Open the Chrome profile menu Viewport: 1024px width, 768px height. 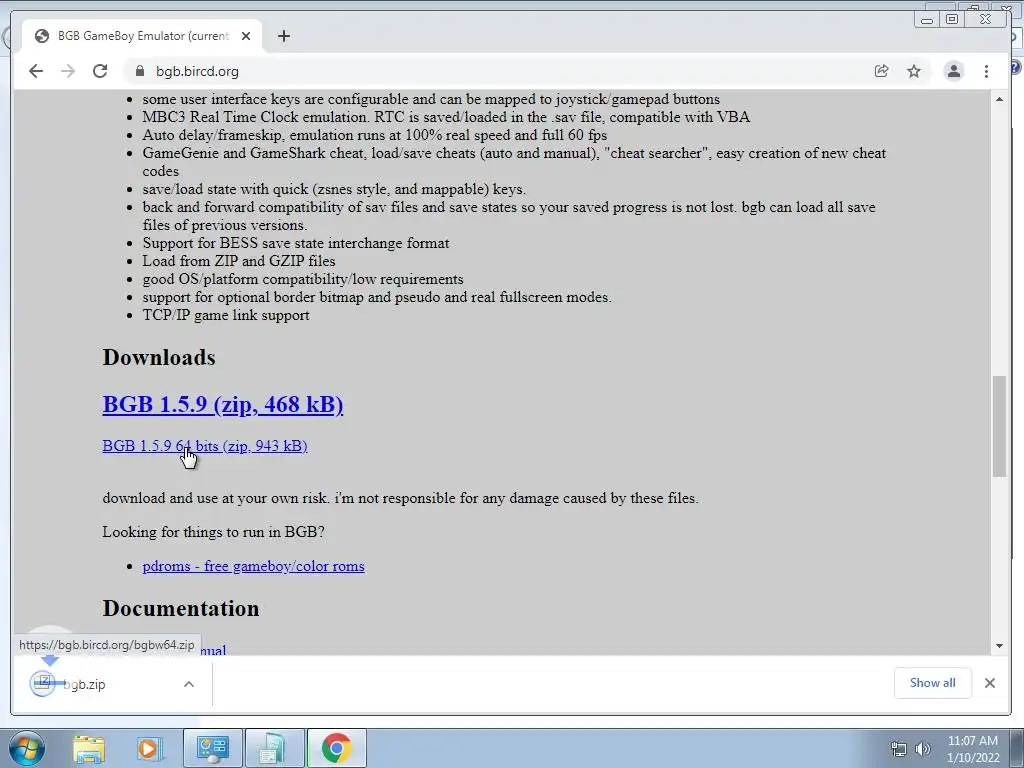point(953,71)
